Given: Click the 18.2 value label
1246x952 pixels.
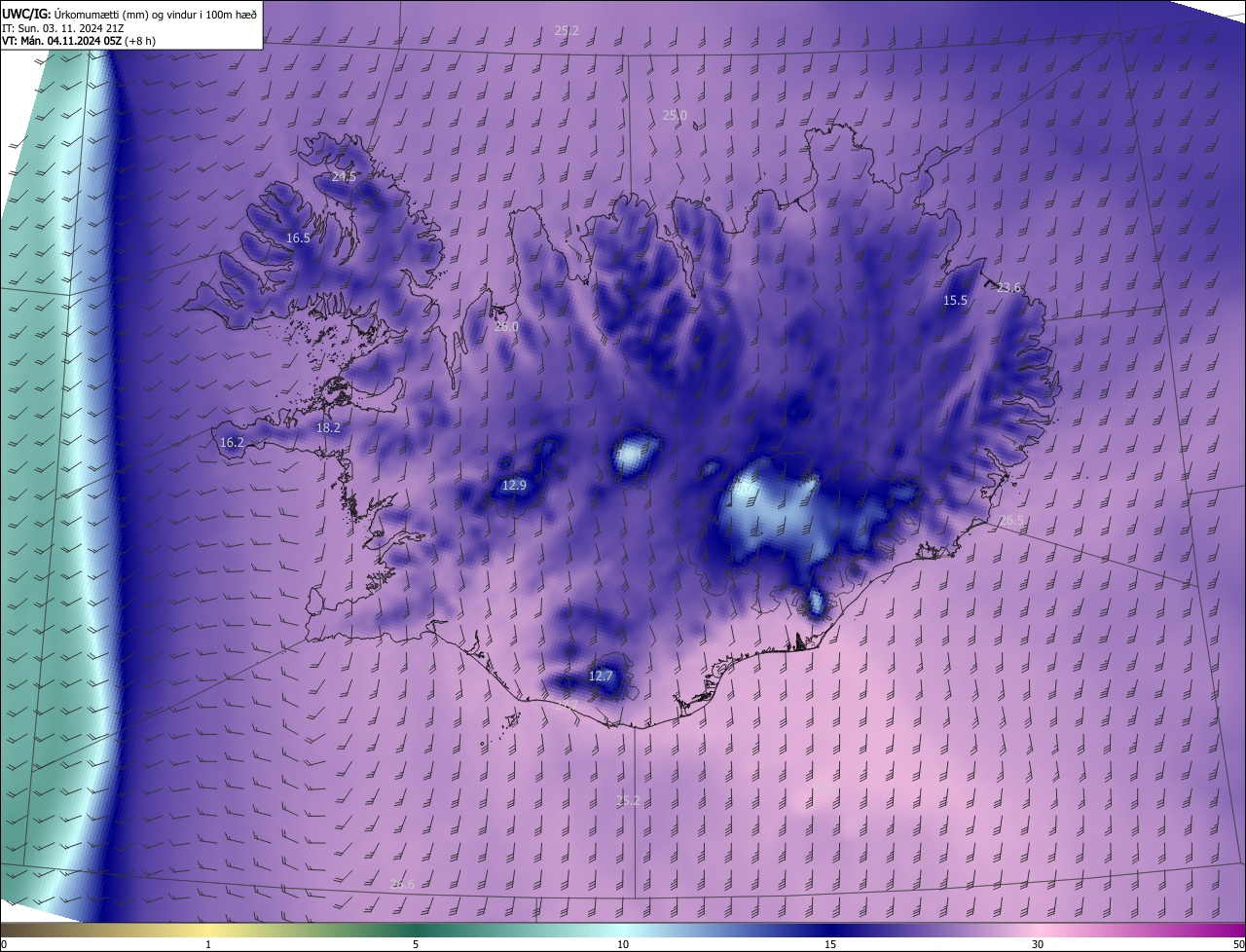Looking at the screenshot, I should point(329,428).
